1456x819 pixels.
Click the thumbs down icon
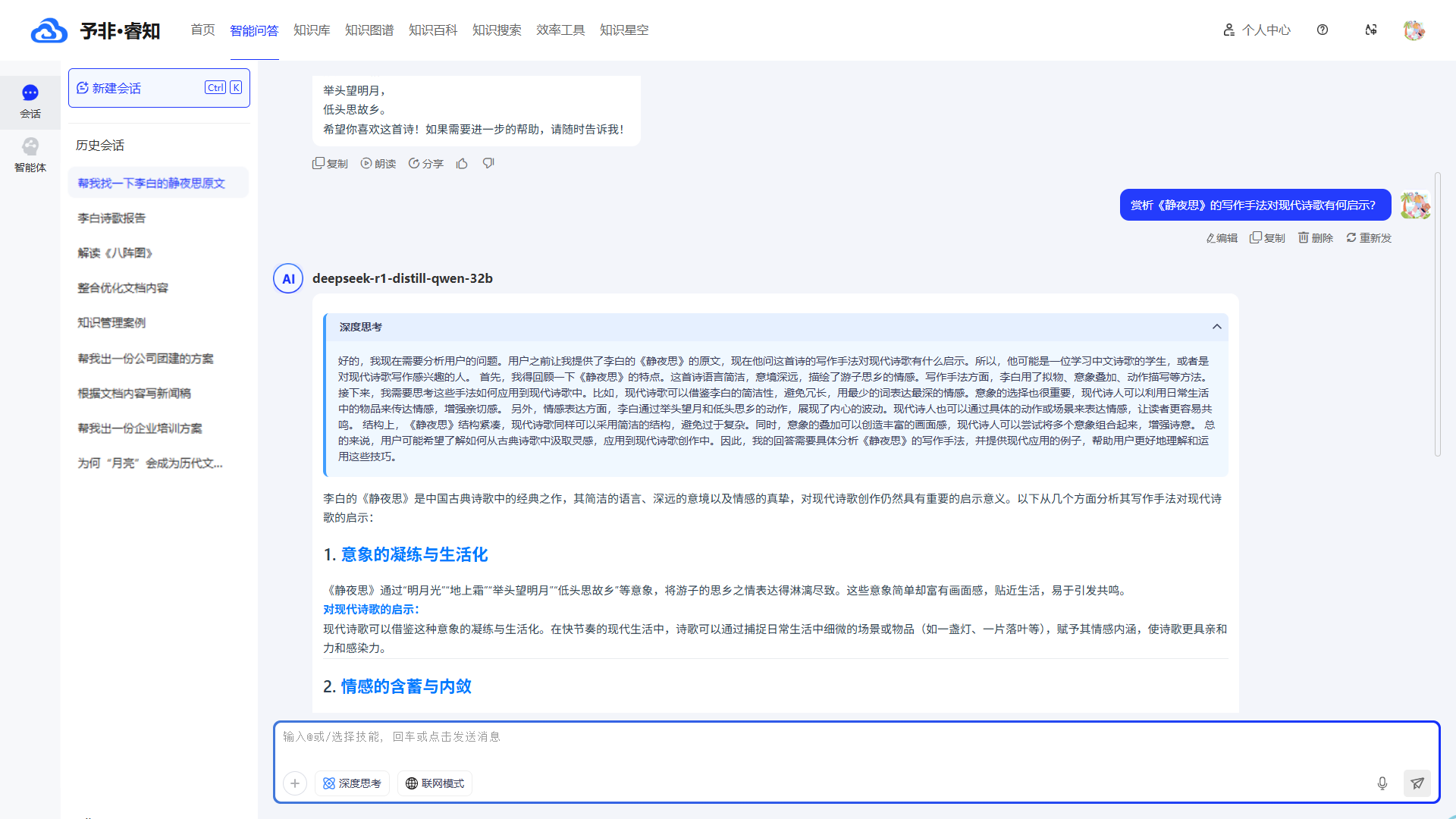point(488,164)
